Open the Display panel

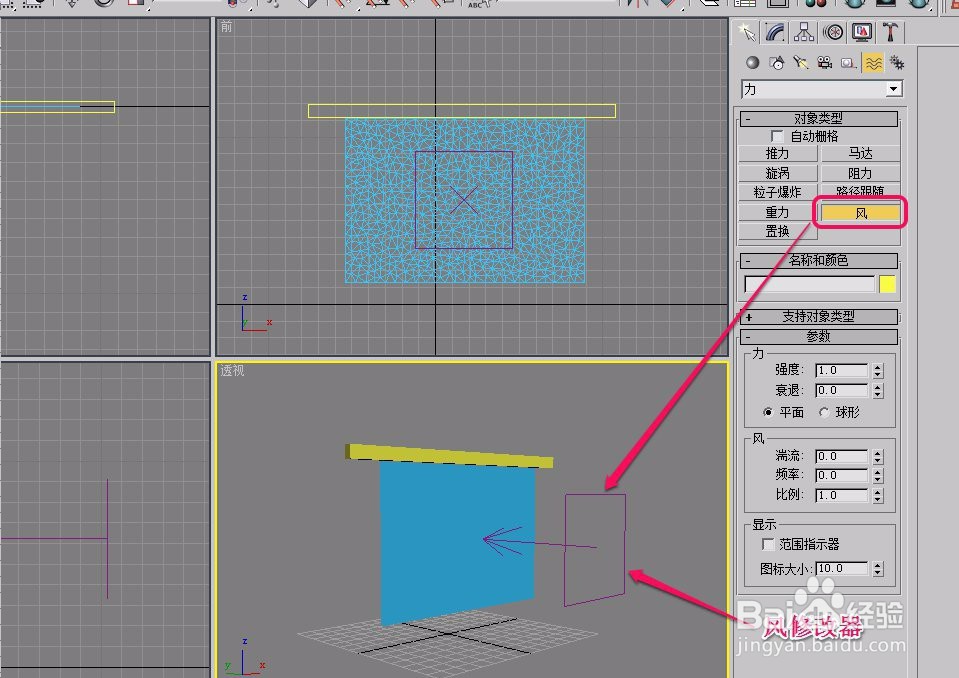click(x=859, y=32)
